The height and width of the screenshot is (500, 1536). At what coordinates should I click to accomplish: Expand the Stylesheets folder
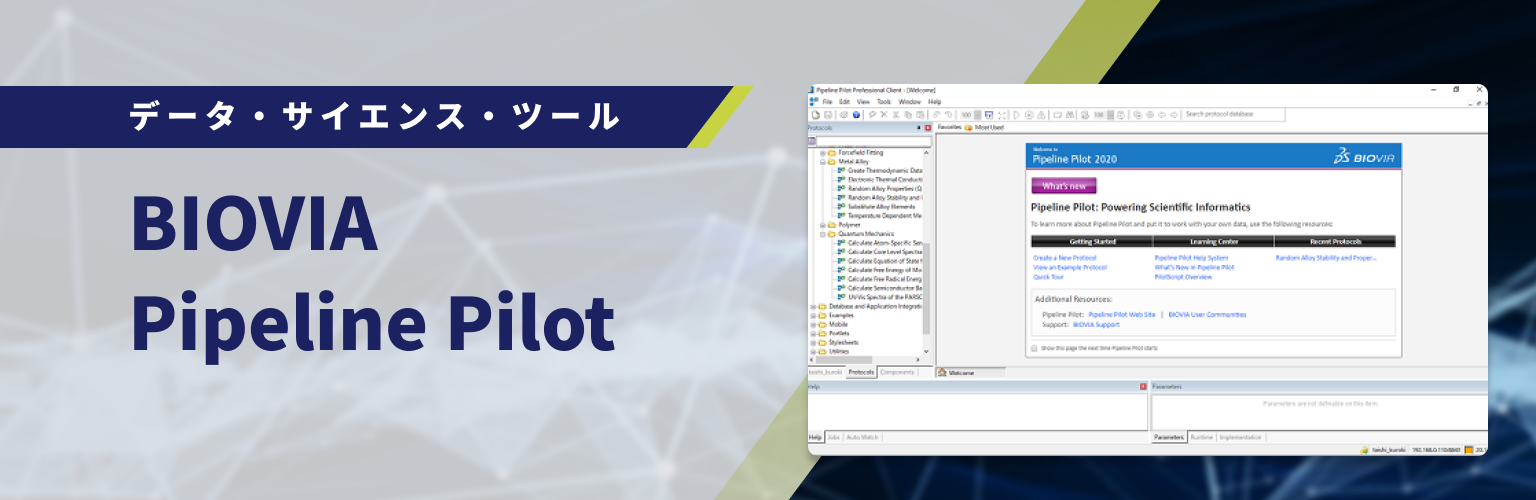click(812, 341)
